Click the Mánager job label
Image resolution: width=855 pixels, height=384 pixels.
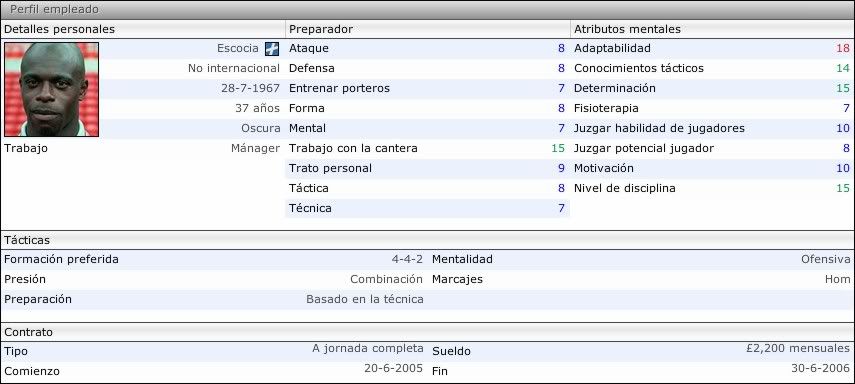point(255,148)
